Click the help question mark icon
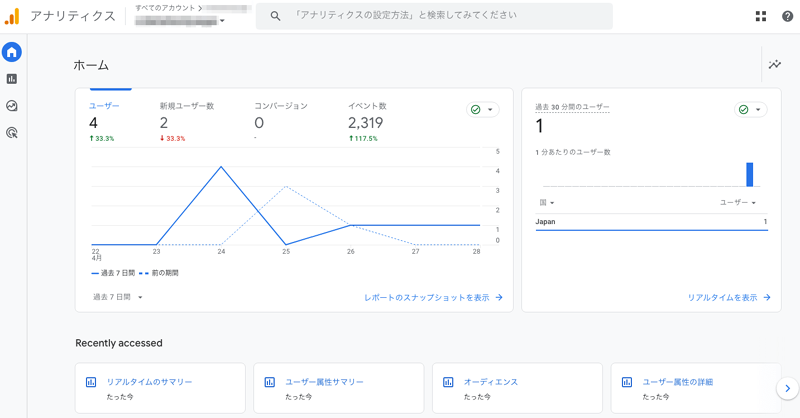800x418 pixels. (787, 16)
